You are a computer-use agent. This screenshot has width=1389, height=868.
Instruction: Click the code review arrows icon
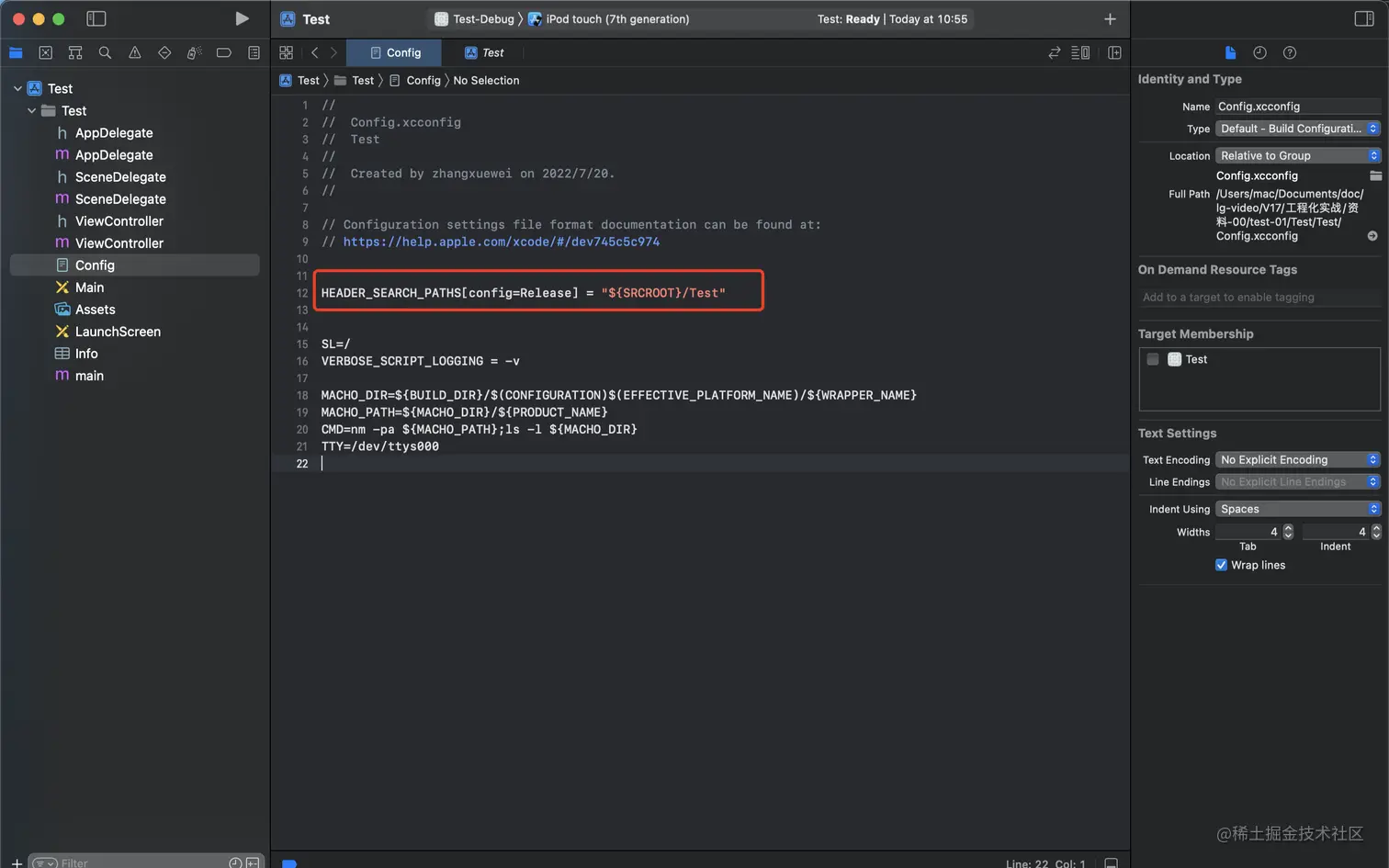tap(1055, 53)
